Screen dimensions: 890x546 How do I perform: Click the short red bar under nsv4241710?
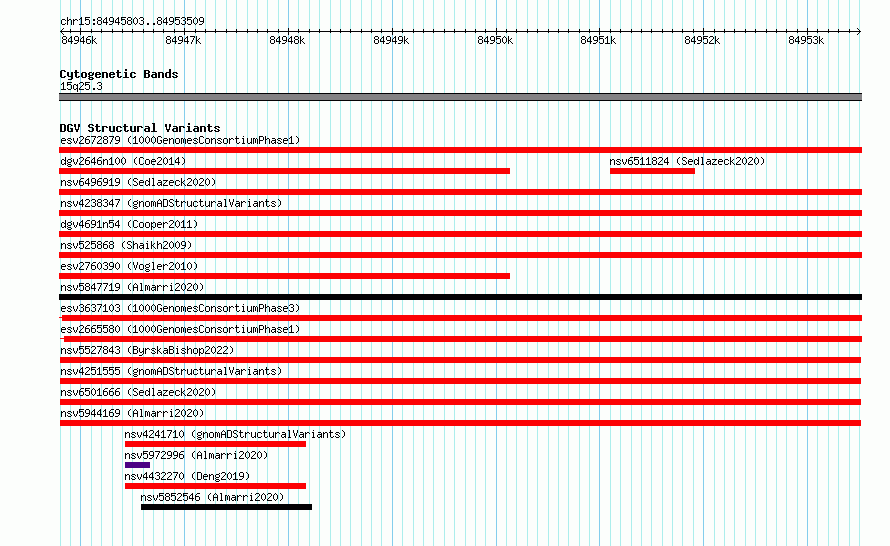[215, 444]
